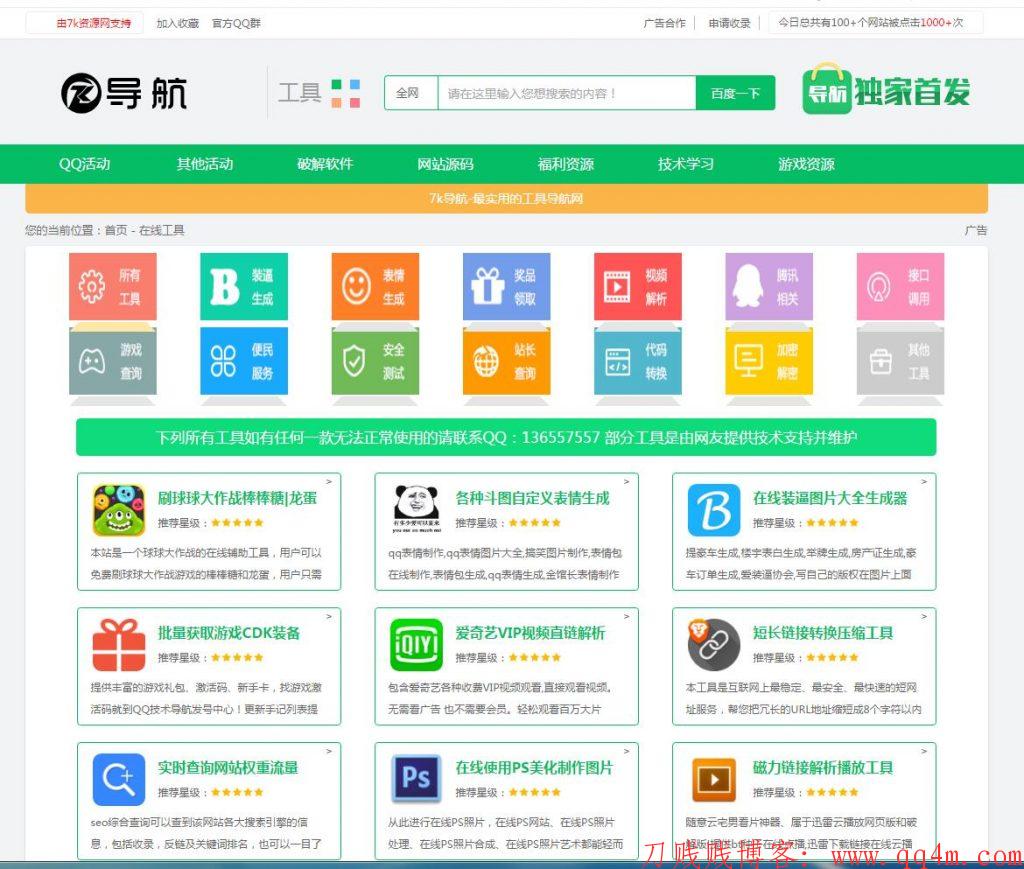Click the search text input field
Image resolution: width=1024 pixels, height=869 pixels.
(567, 93)
